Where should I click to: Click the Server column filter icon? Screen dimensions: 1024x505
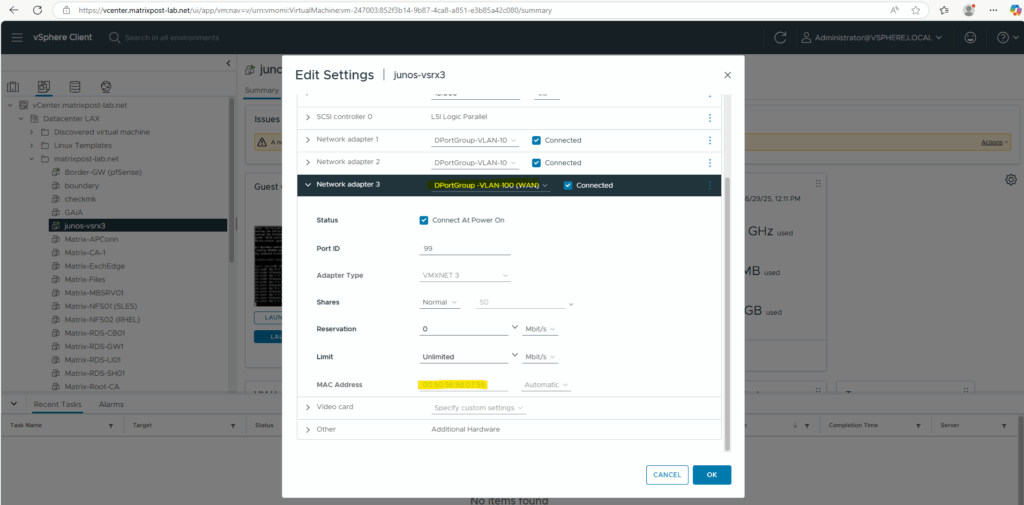pos(1003,425)
